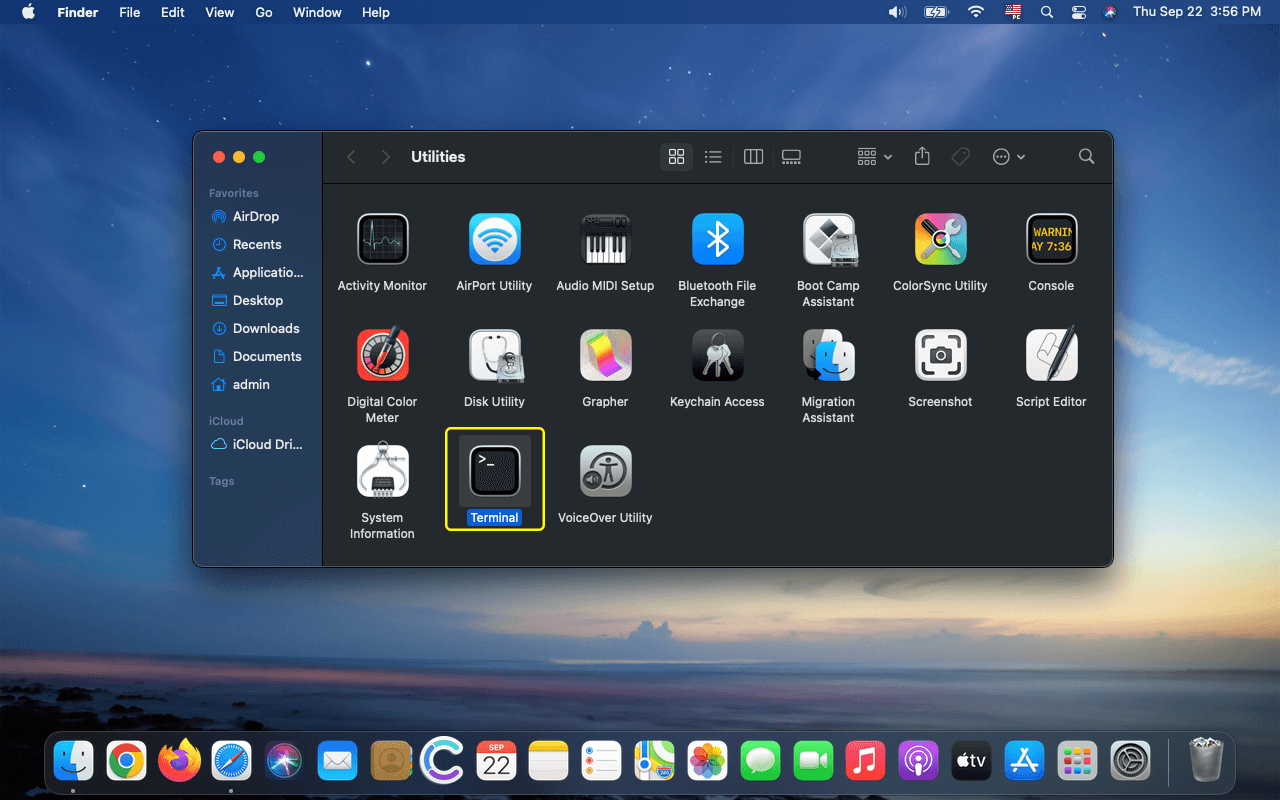
Task: Open the item grouping dropdown
Action: 872,156
